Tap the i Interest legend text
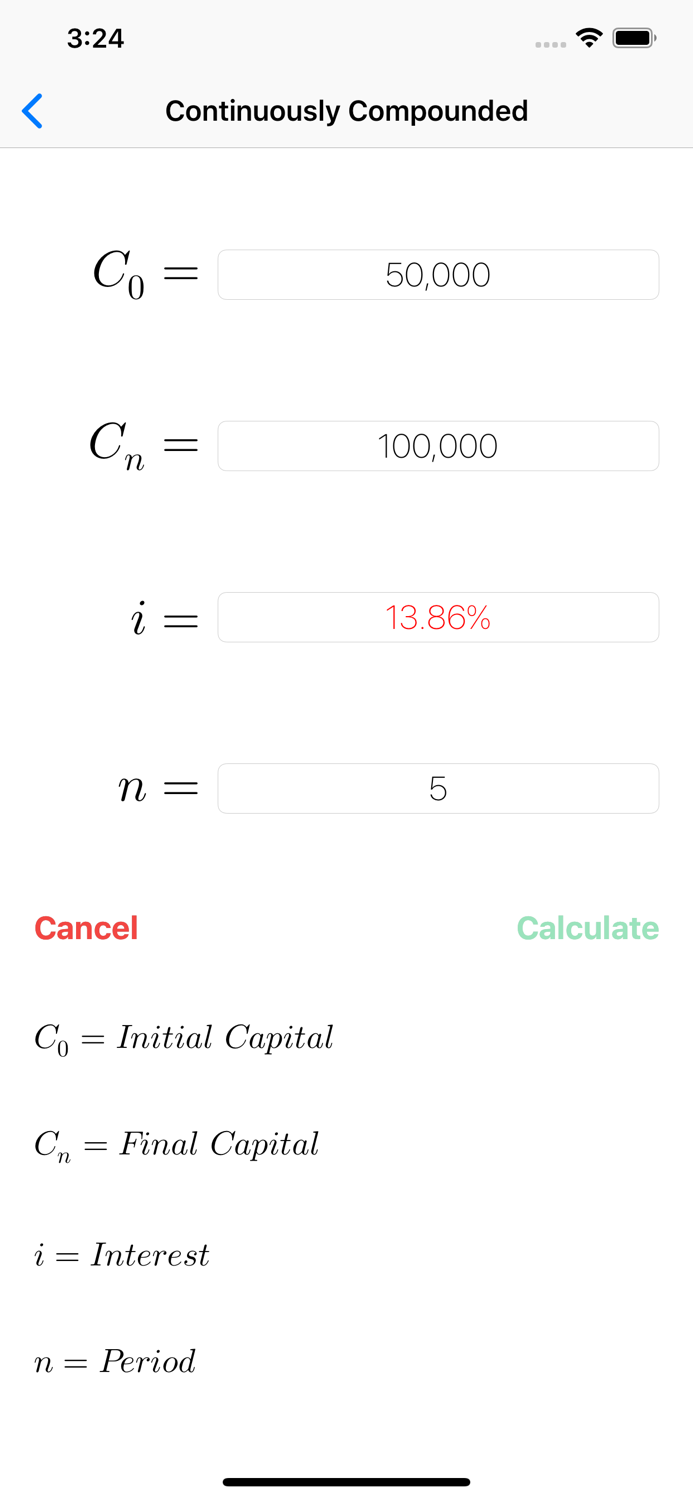 pyautogui.click(x=121, y=1254)
